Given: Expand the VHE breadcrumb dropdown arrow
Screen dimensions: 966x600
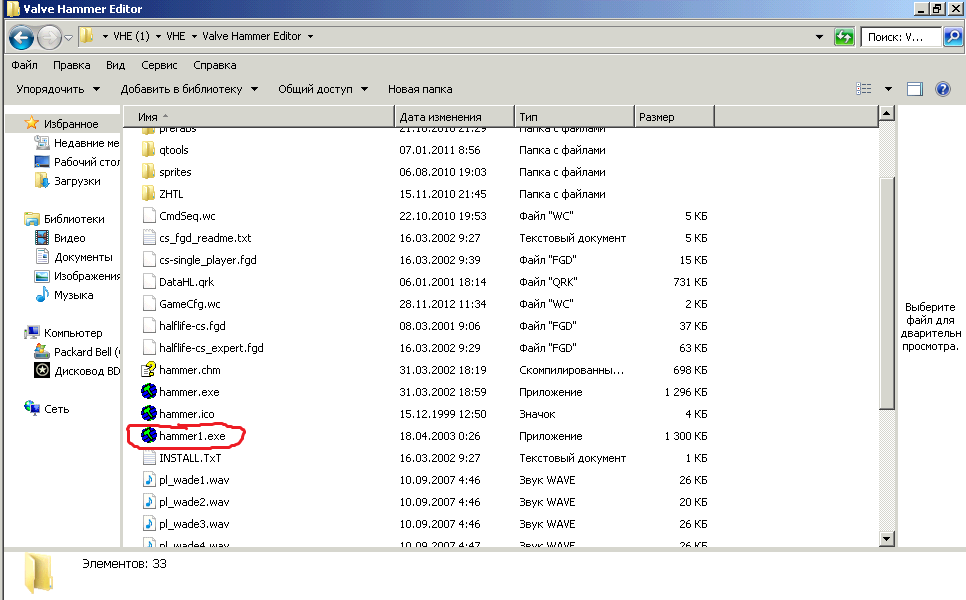Looking at the screenshot, I should point(194,36).
